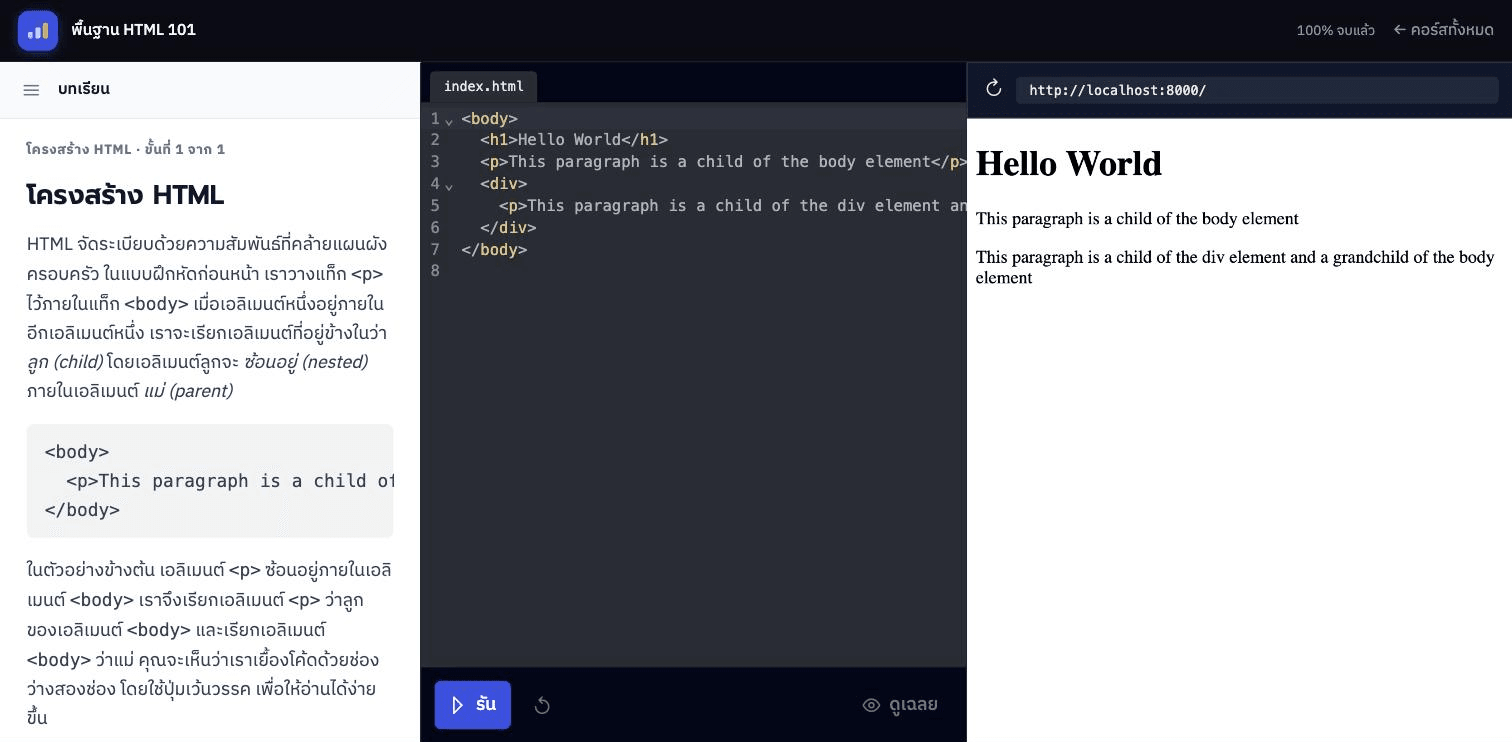Viewport: 1512px width, 742px height.
Task: Click the example code block in lesson
Action: pyautogui.click(x=210, y=481)
